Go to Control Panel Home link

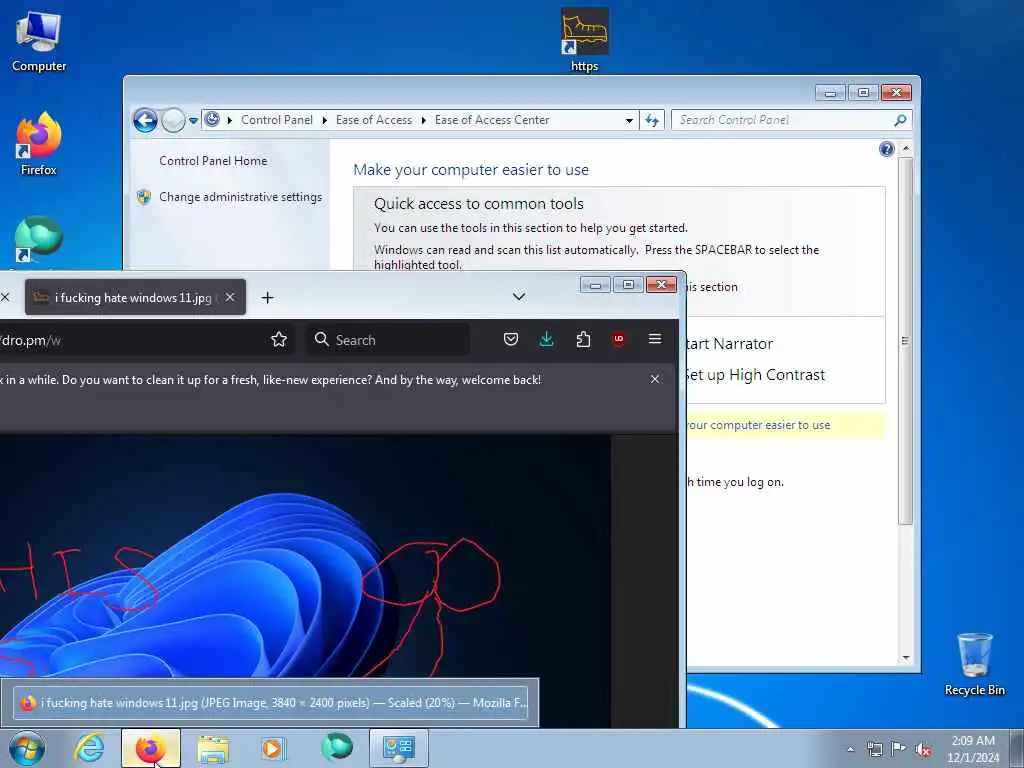click(213, 161)
